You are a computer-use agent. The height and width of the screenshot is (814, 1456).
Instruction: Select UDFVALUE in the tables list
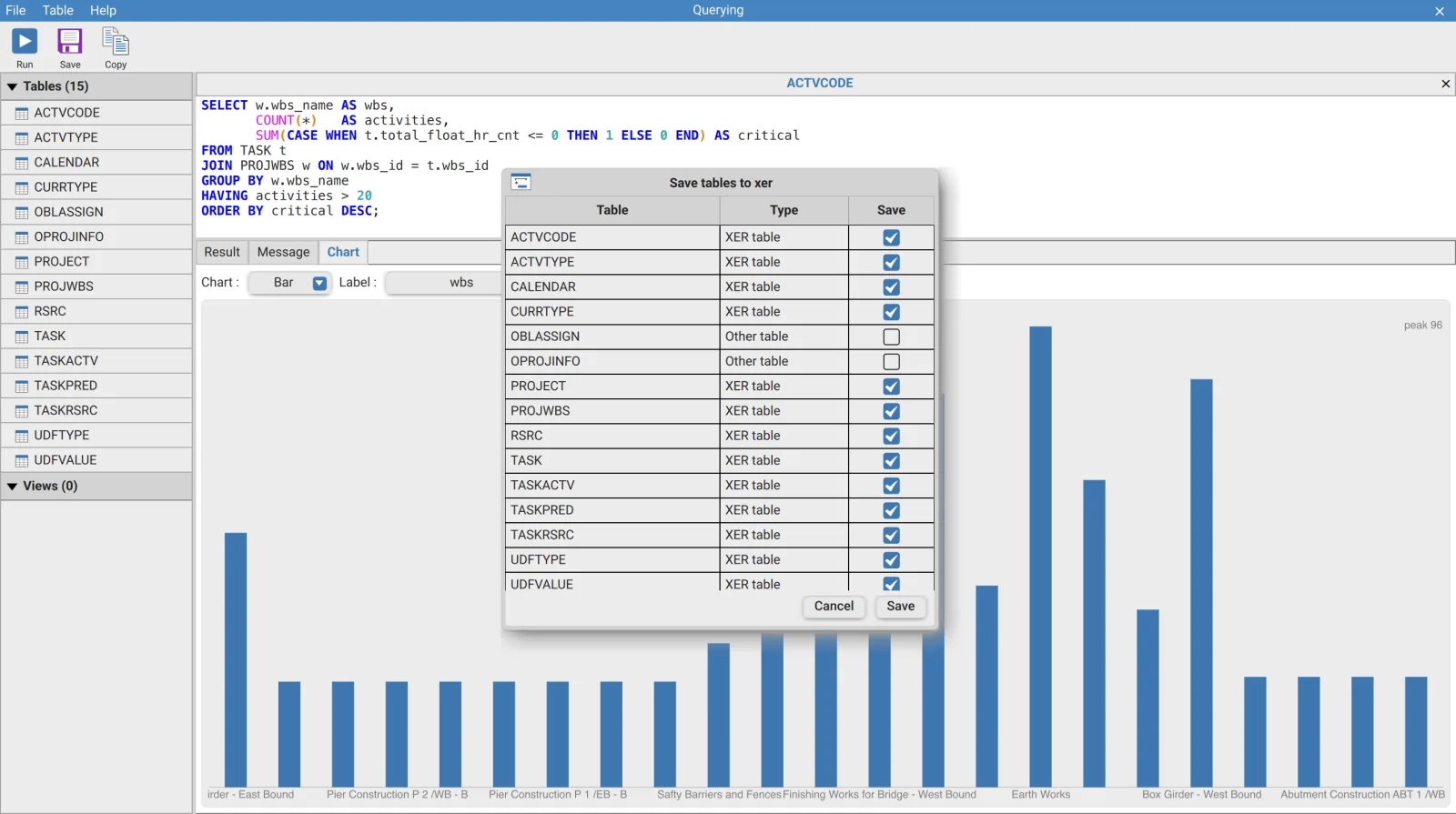coord(96,460)
